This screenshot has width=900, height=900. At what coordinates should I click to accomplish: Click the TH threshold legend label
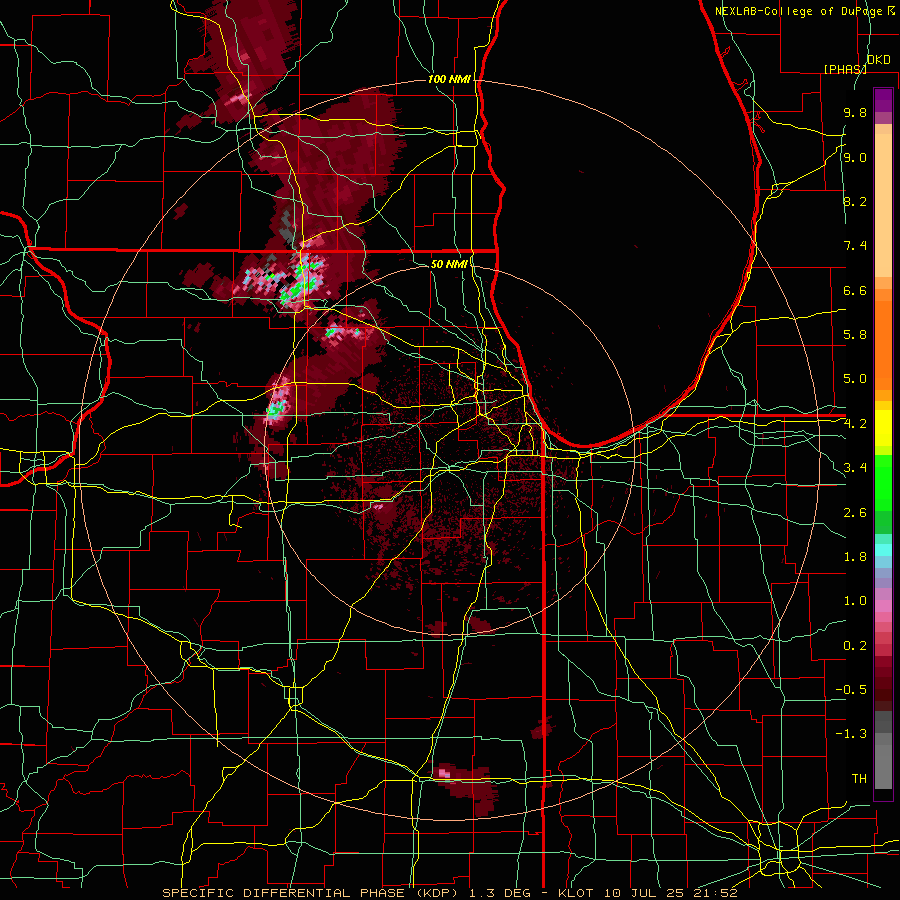pyautogui.click(x=859, y=778)
